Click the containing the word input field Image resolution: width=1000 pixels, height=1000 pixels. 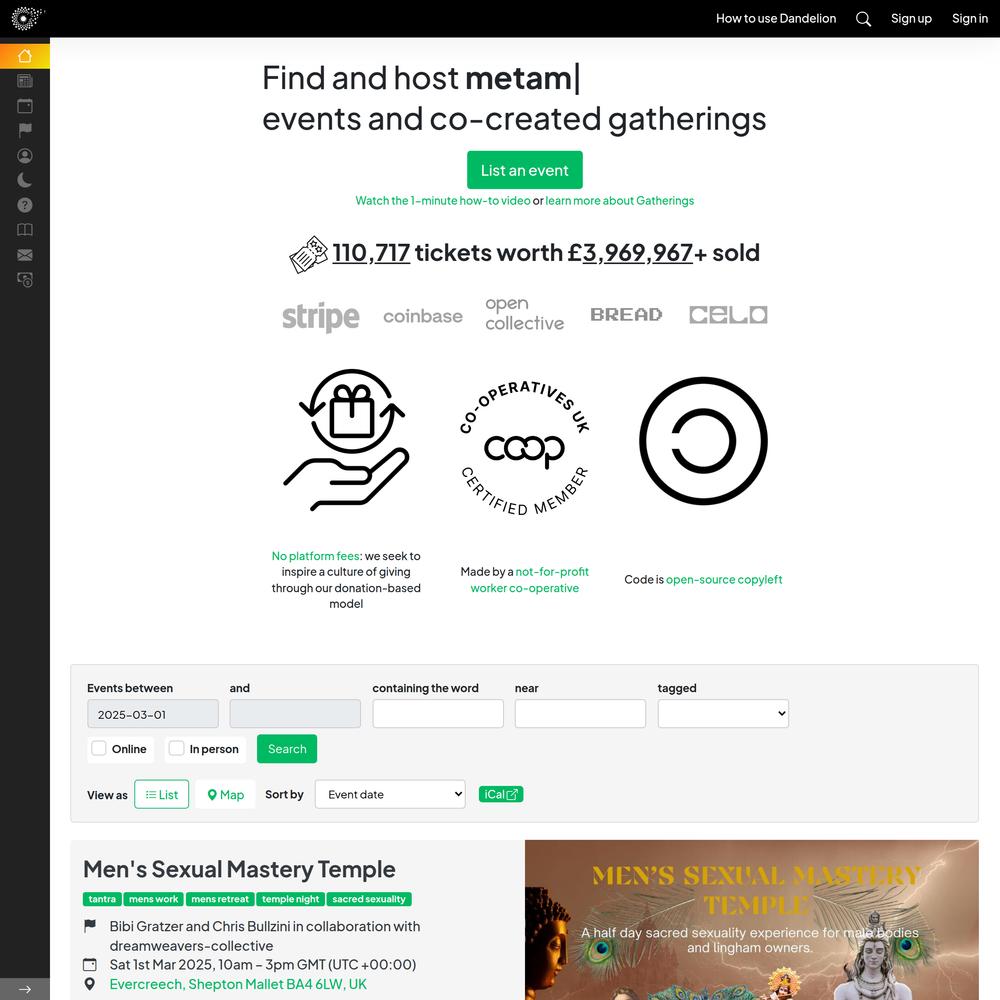pos(438,714)
